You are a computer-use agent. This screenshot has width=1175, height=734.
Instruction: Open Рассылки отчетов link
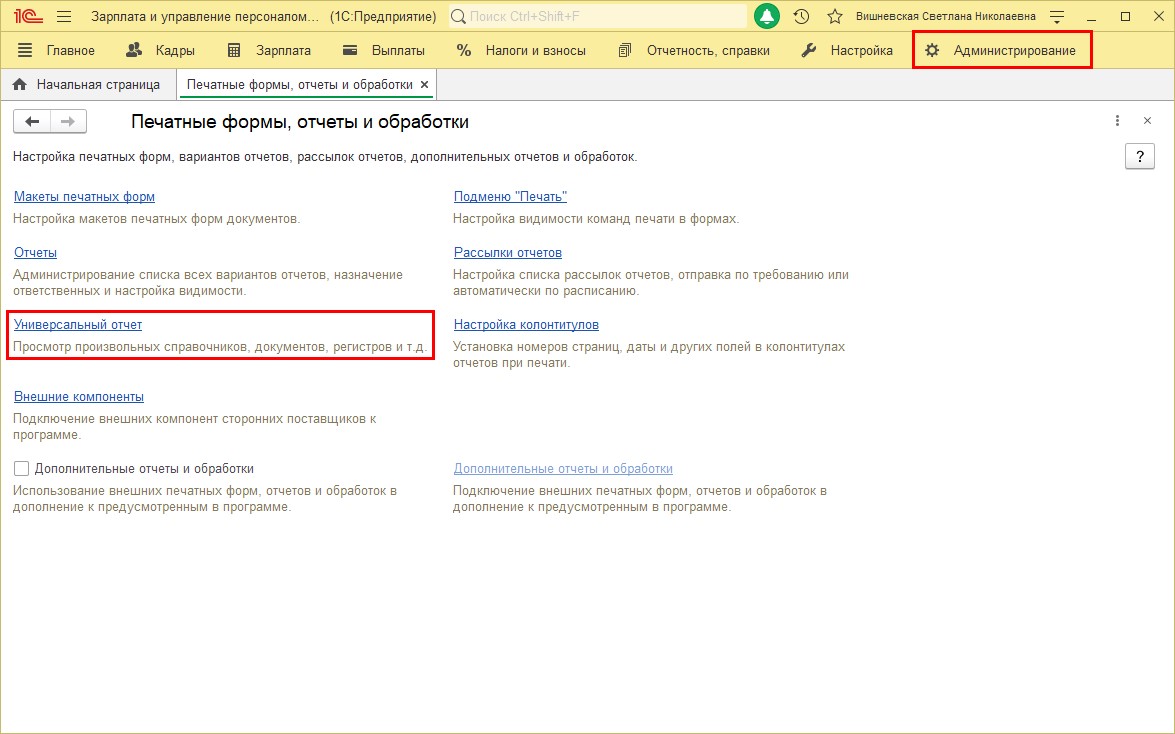coord(507,253)
